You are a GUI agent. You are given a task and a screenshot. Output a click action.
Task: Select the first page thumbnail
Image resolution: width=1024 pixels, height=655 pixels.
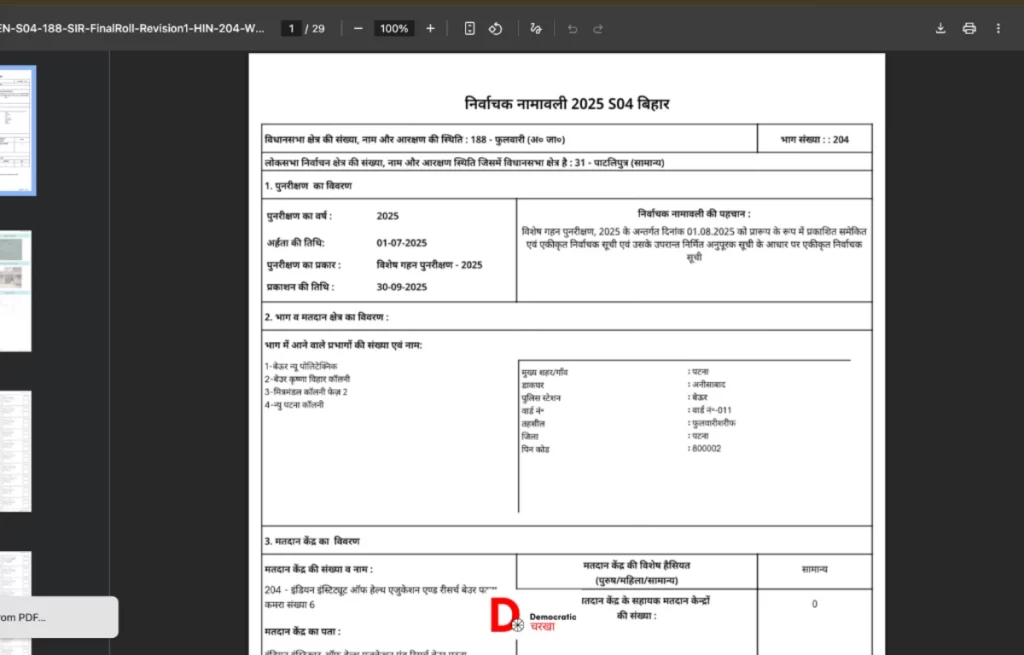[16, 128]
